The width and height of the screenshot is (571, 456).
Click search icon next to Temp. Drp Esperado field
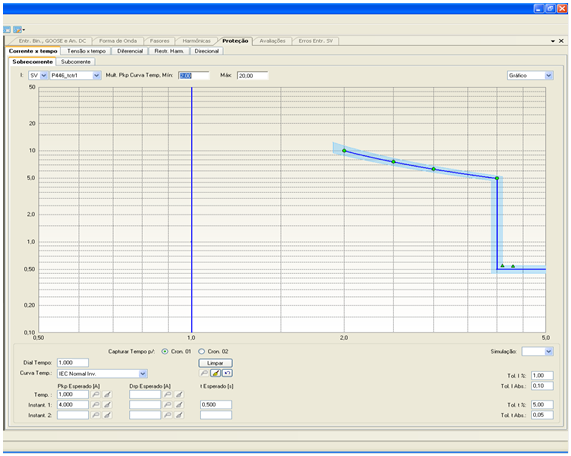(x=168, y=394)
